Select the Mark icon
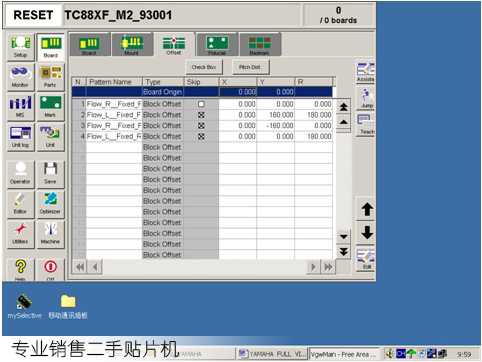This screenshot has height=362, width=482. [50, 107]
